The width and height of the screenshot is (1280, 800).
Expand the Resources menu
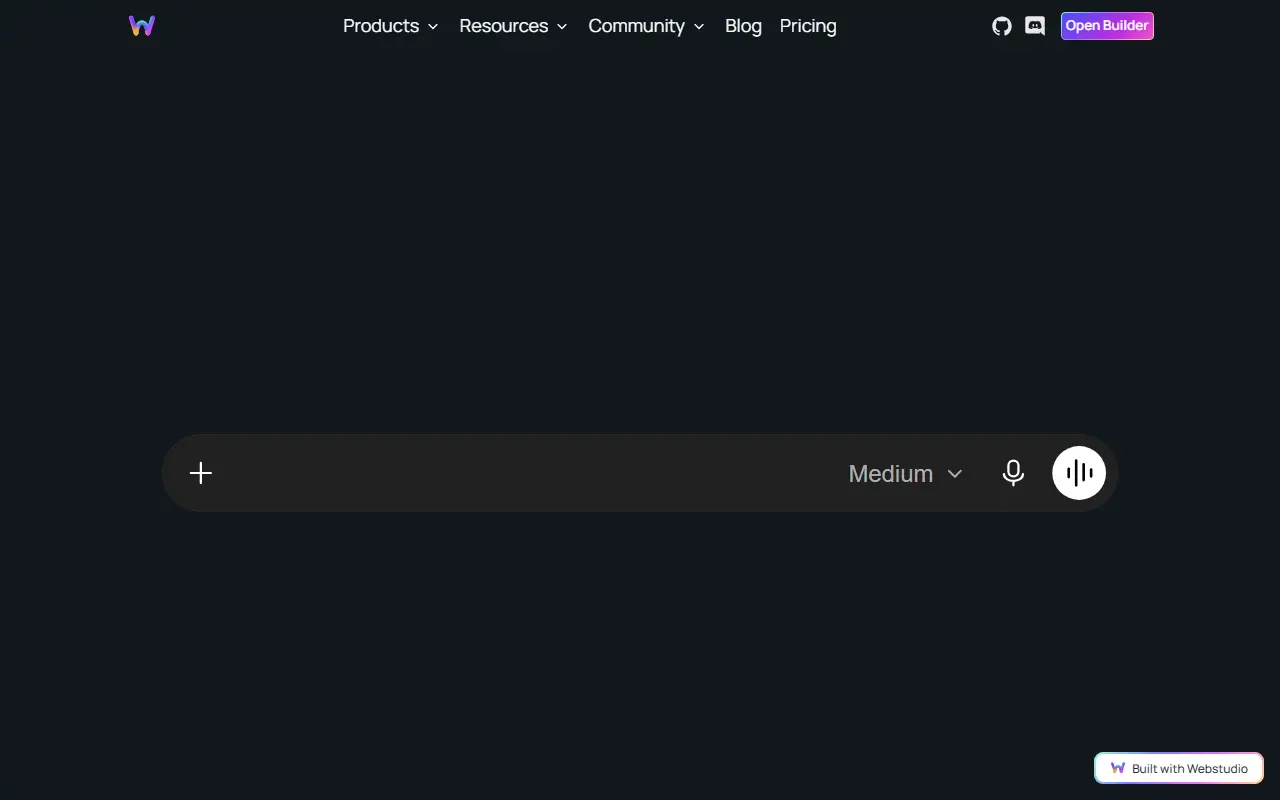click(513, 26)
